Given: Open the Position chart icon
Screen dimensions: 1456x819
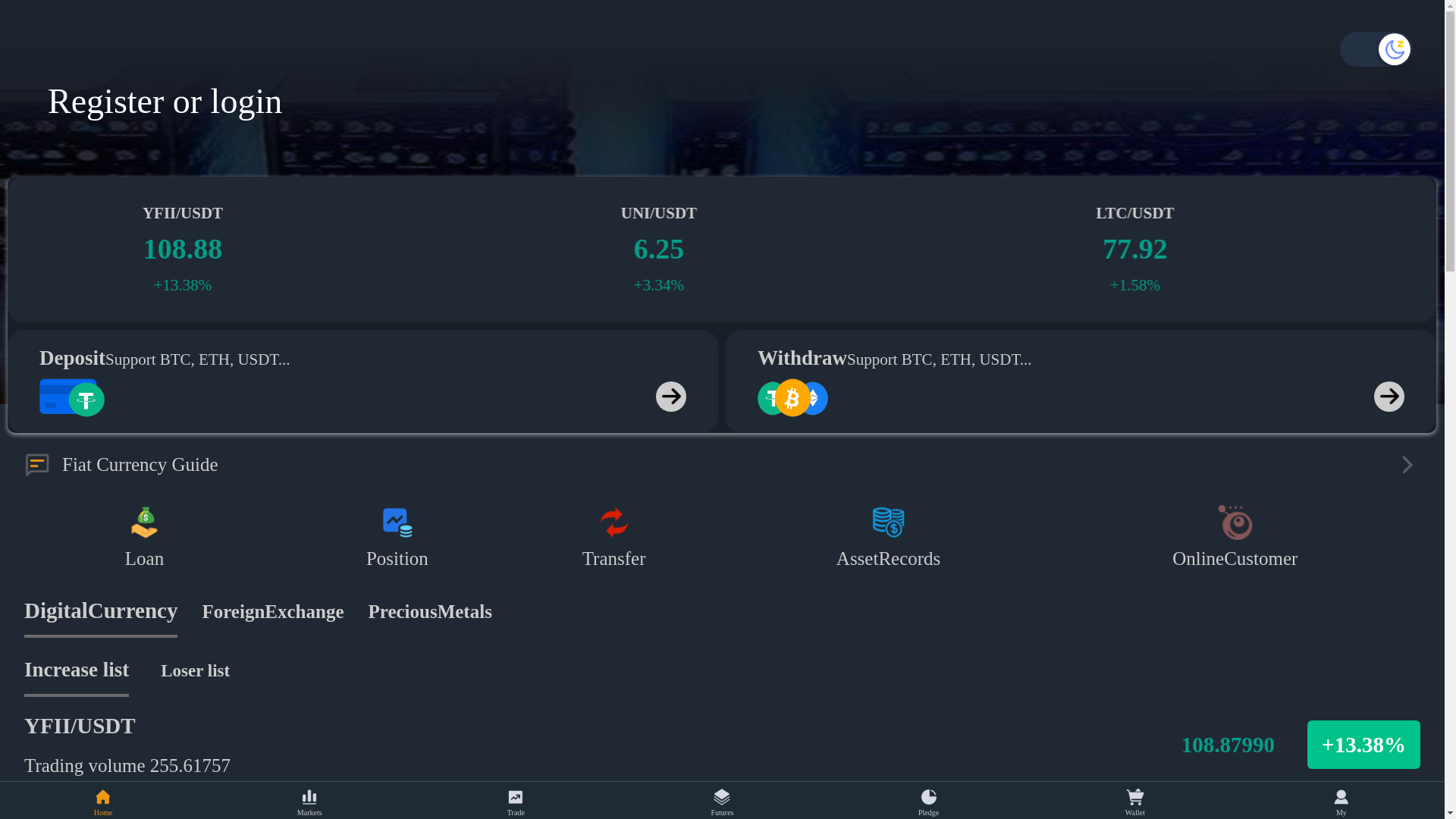Looking at the screenshot, I should 397,522.
